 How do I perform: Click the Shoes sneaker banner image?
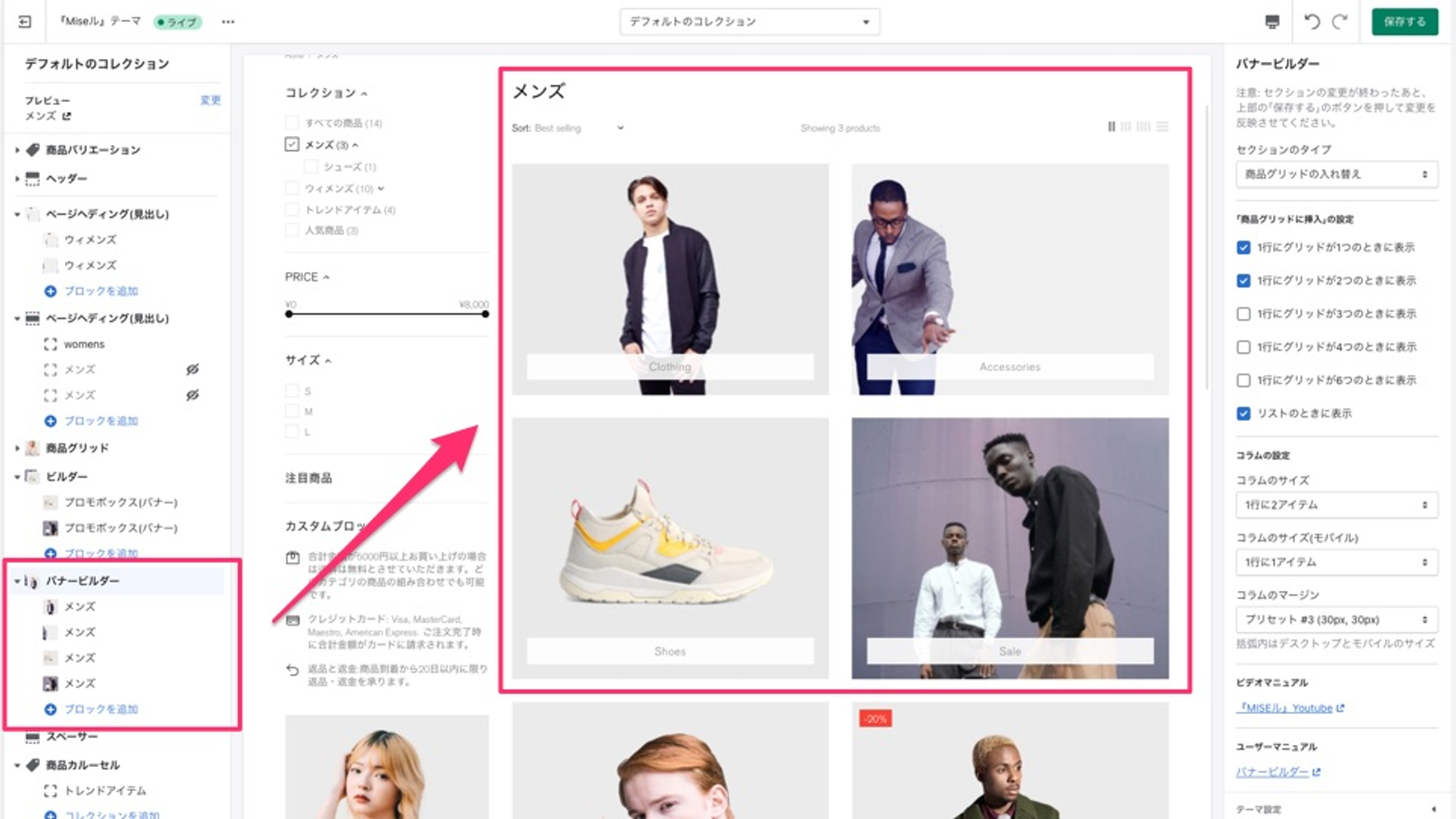[x=670, y=548]
